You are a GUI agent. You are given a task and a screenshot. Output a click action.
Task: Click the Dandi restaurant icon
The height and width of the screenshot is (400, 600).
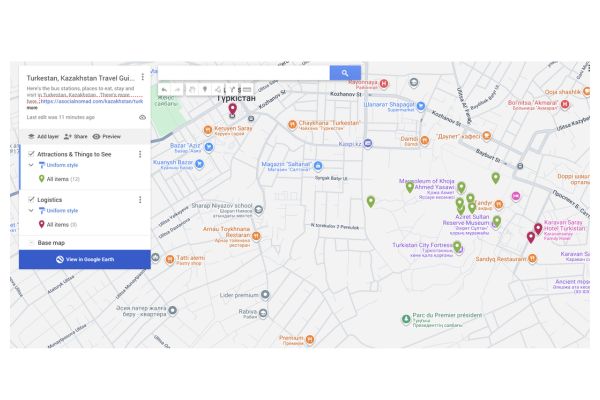424,140
